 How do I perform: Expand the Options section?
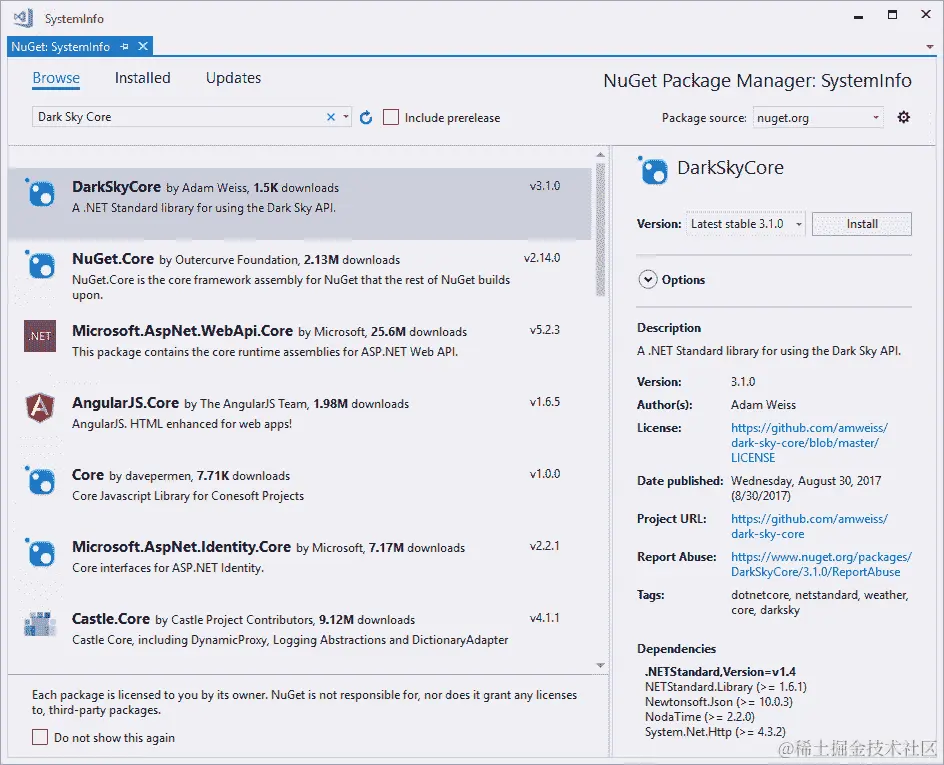pos(648,279)
